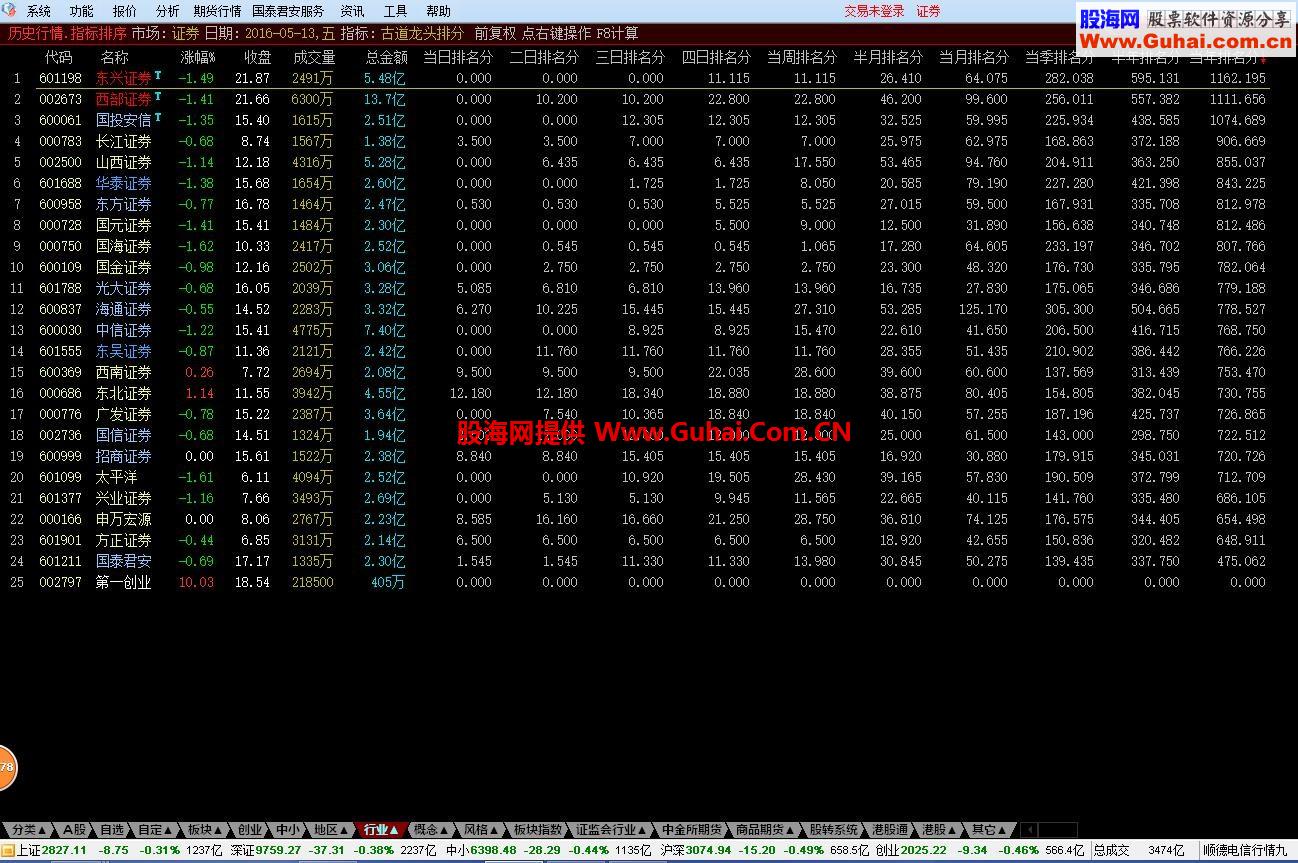Click the orange circular 78 badge
This screenshot has width=1298, height=863.
point(6,768)
